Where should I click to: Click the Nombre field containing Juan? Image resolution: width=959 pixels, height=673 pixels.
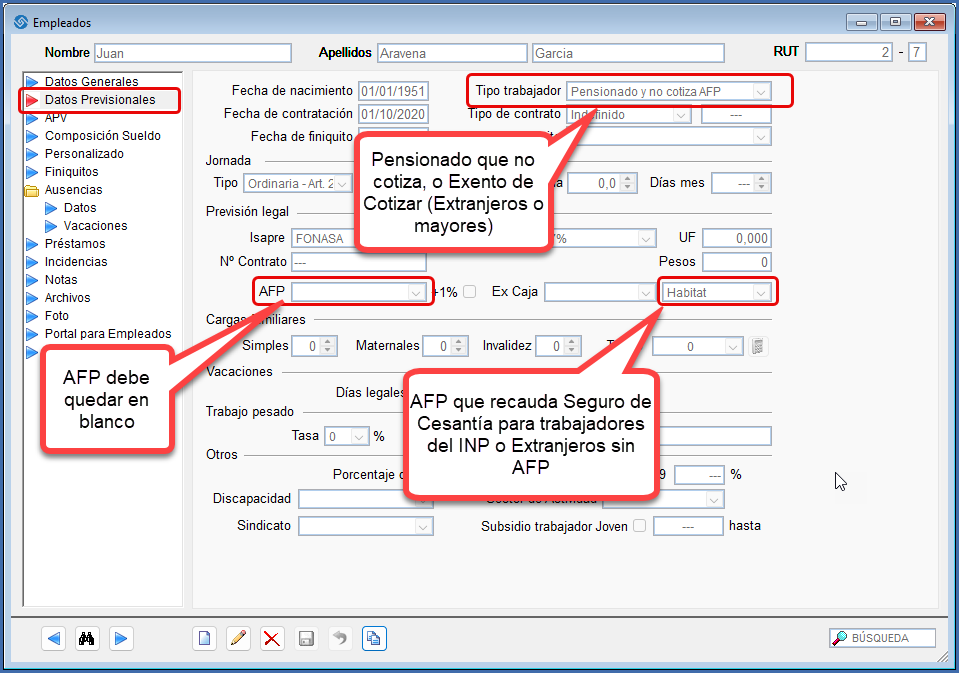[x=193, y=53]
